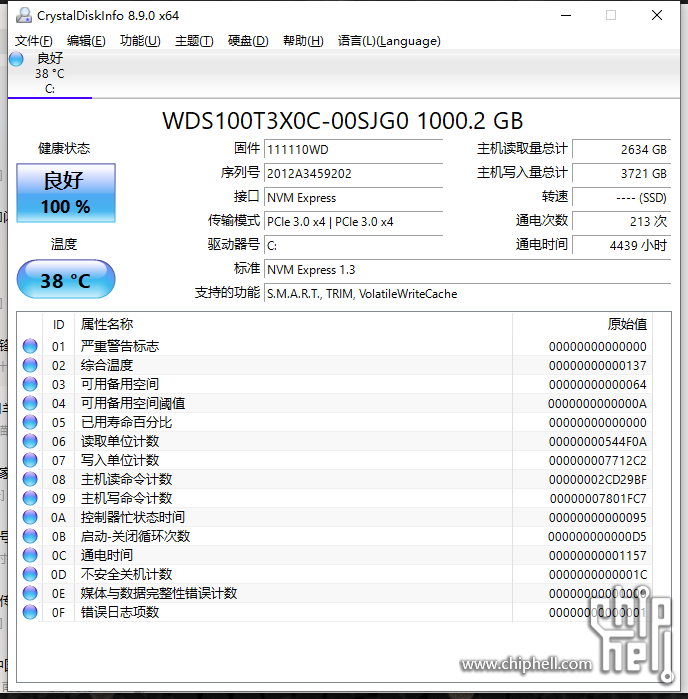Select the 已用寿命百分比 attribute name
The width and height of the screenshot is (688, 699).
point(127,422)
